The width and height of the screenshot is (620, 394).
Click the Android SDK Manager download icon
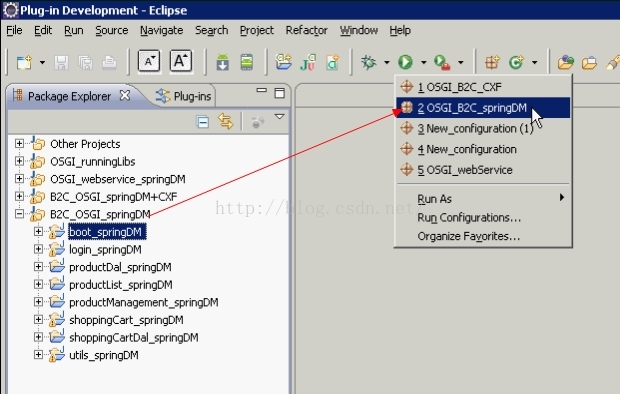coord(223,63)
